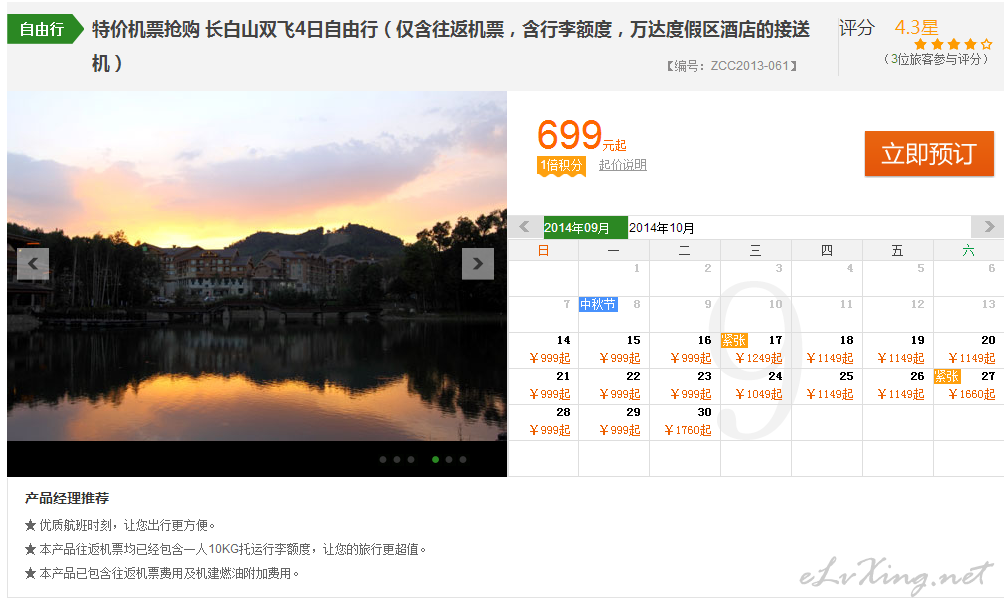Show the previous photo in the slideshow
The height and width of the screenshot is (609, 1004).
pos(33,264)
